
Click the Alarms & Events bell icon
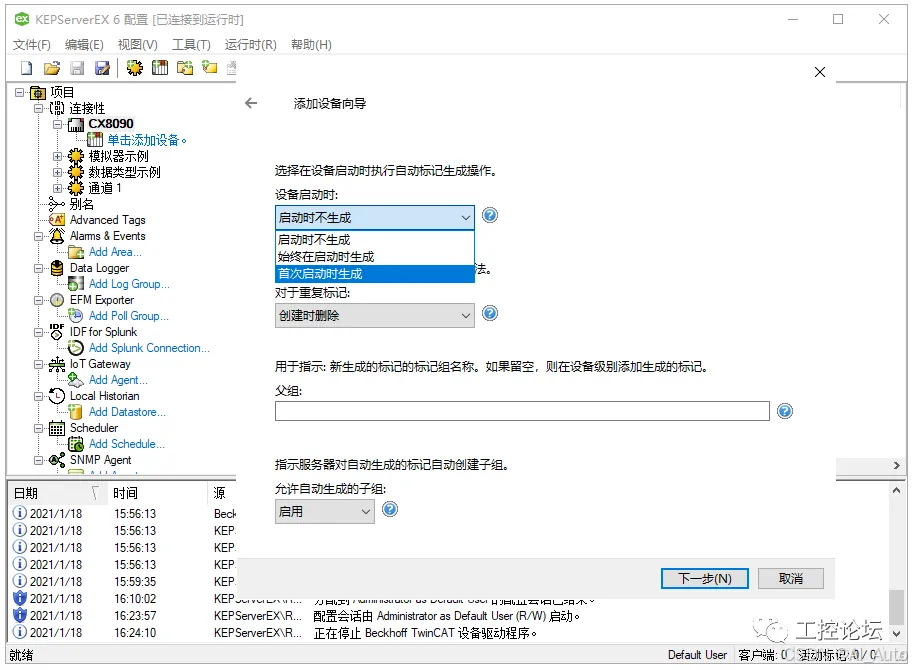point(56,236)
